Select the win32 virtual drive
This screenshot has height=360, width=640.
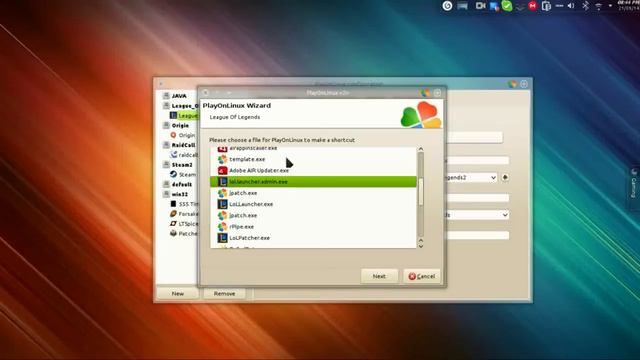tap(180, 194)
